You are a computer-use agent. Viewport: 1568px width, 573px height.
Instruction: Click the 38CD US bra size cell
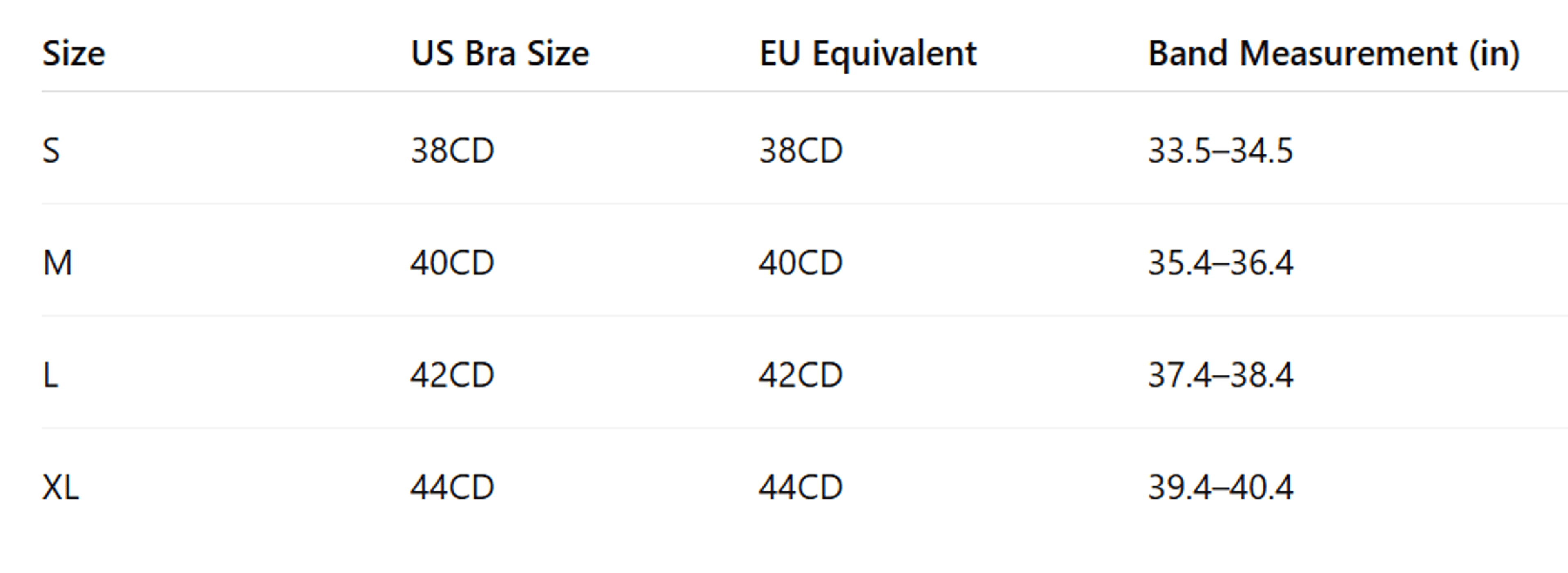pos(452,150)
